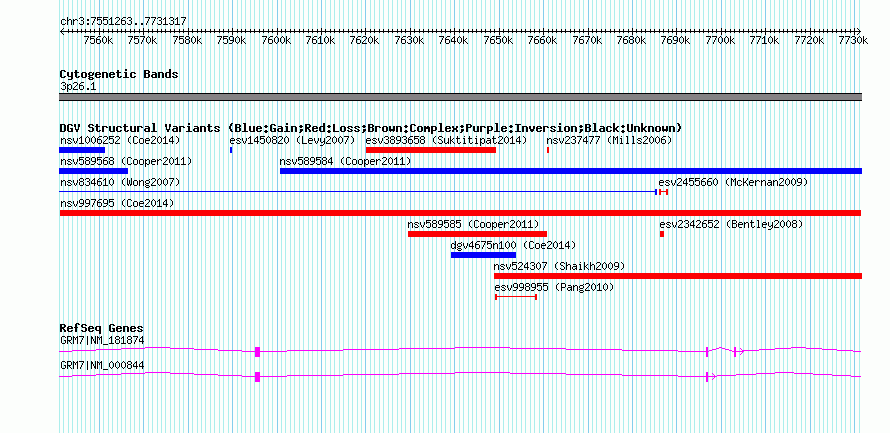The width and height of the screenshot is (890, 433).
Task: Select the red nsv589585 loss bar
Action: (x=477, y=234)
